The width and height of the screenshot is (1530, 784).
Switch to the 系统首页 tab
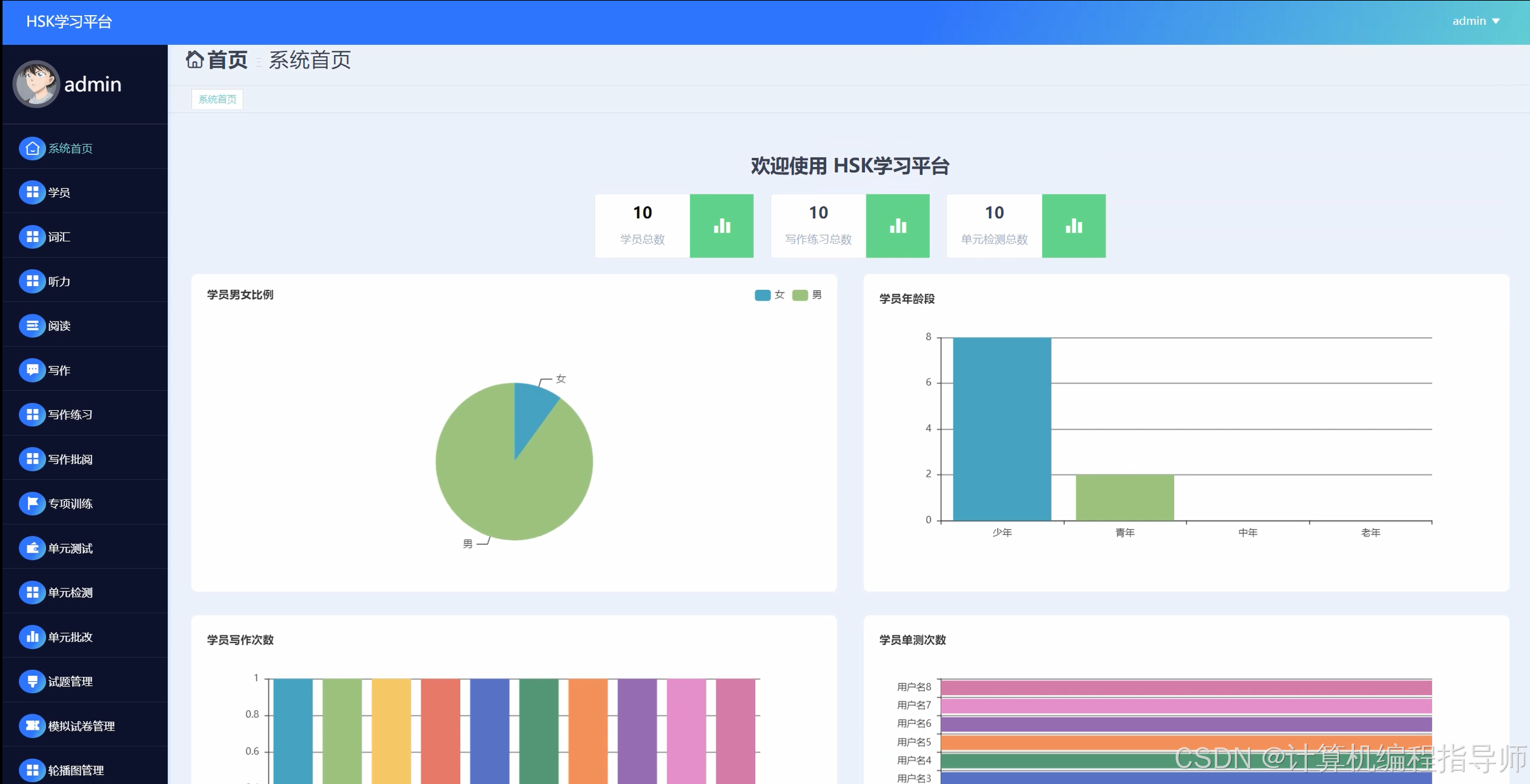coord(217,99)
